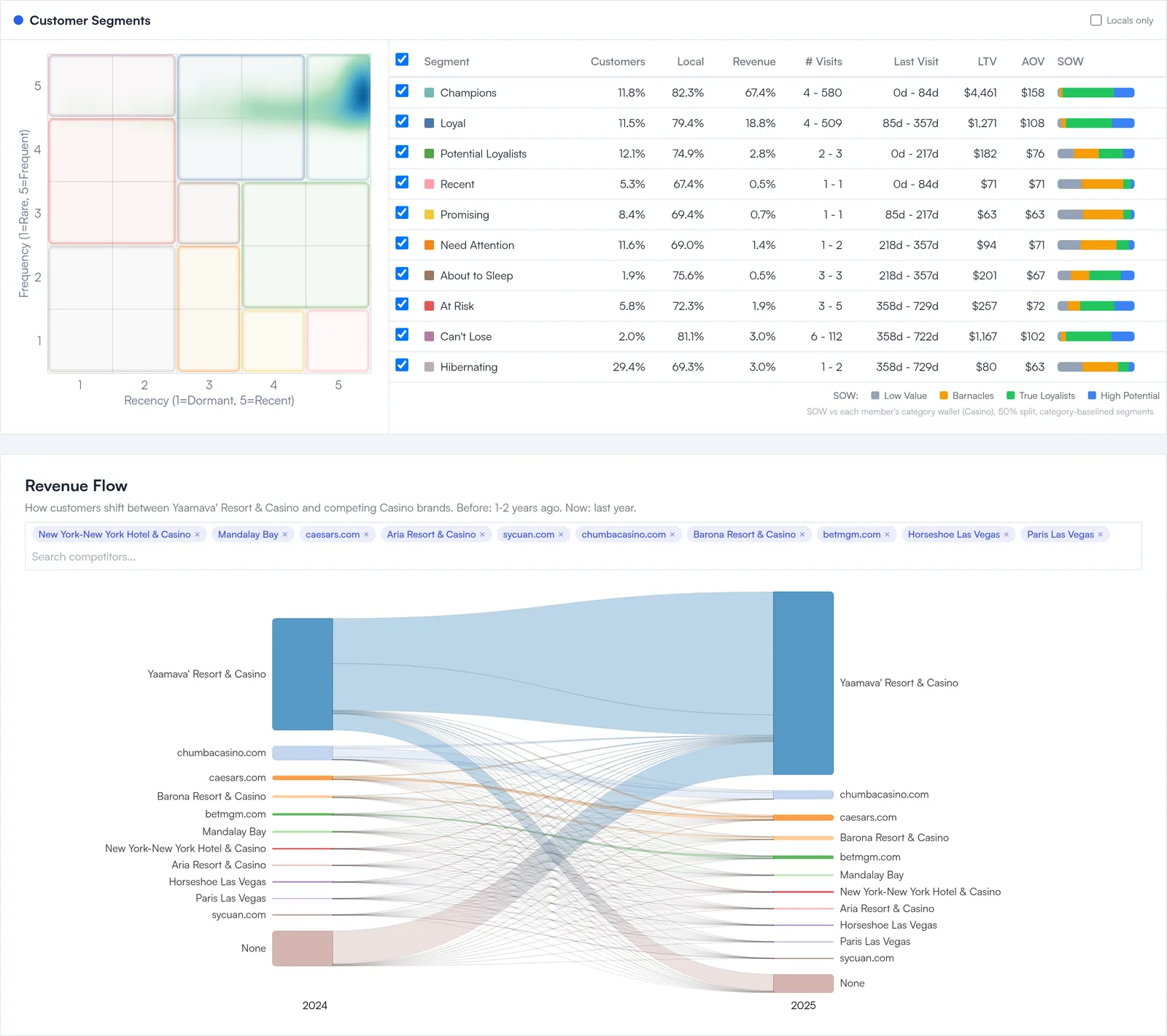Uncheck the At Risk segment checkbox

[x=402, y=304]
